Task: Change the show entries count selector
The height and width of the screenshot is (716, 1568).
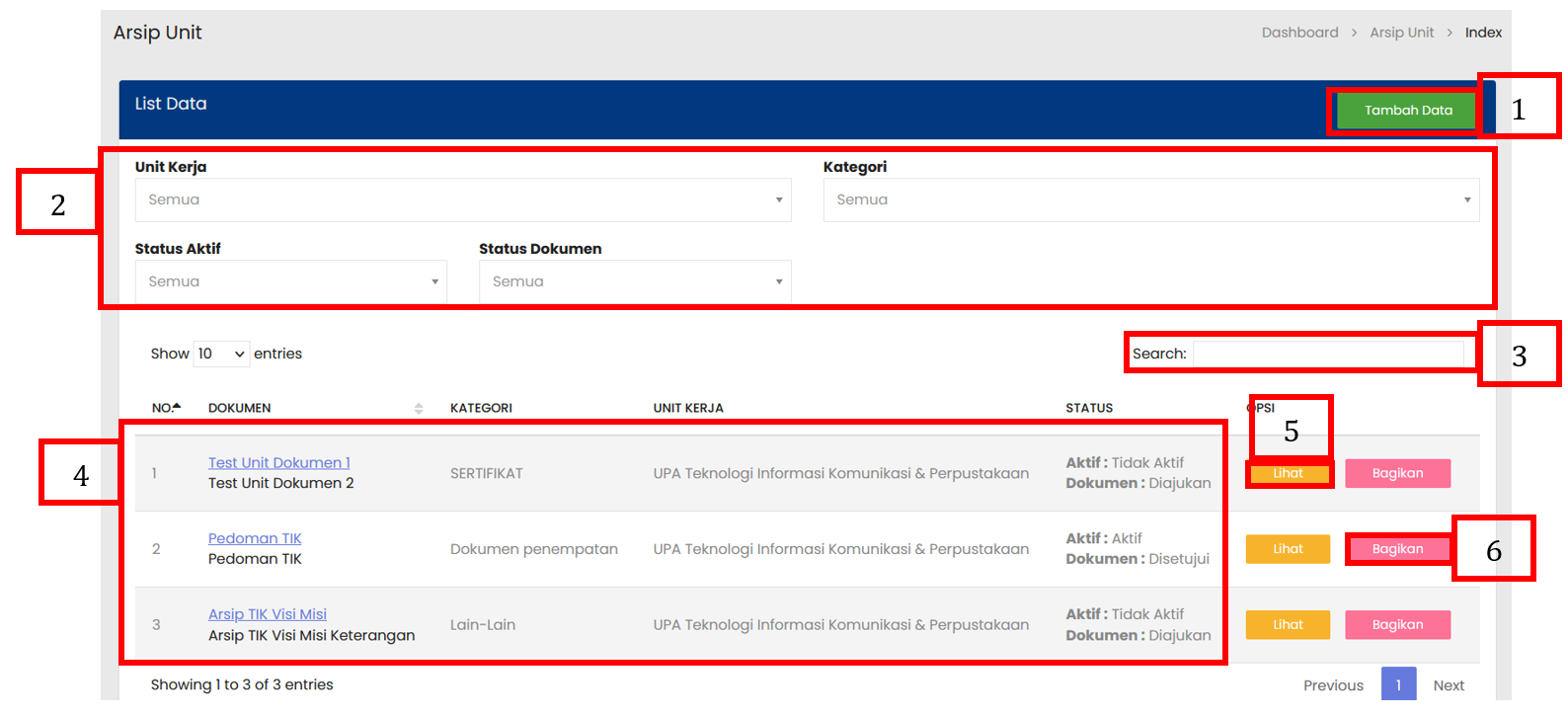Action: (221, 354)
